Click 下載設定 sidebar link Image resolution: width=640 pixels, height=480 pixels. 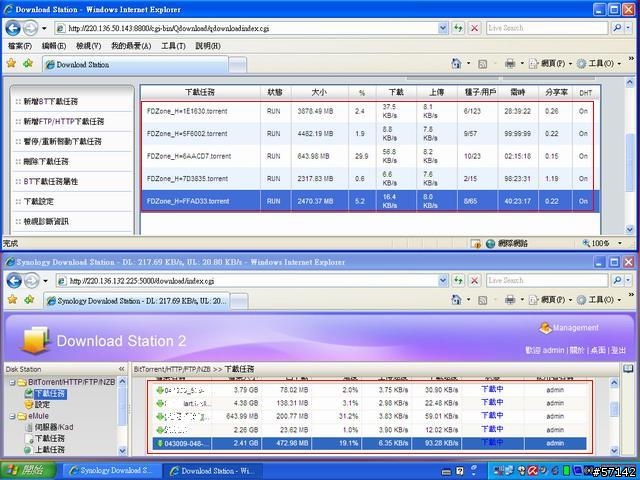(38, 201)
